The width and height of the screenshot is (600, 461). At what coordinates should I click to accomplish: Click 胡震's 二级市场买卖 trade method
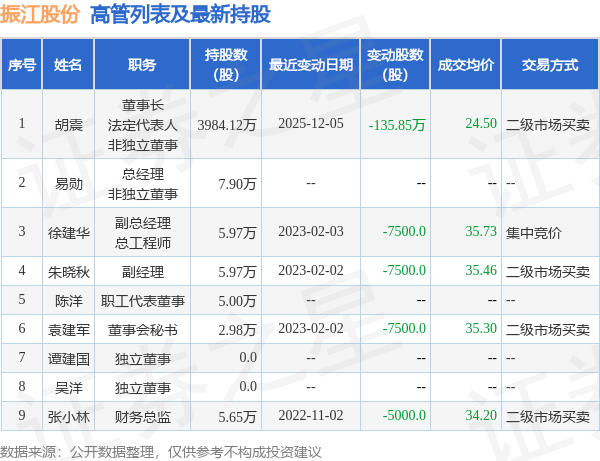548,125
